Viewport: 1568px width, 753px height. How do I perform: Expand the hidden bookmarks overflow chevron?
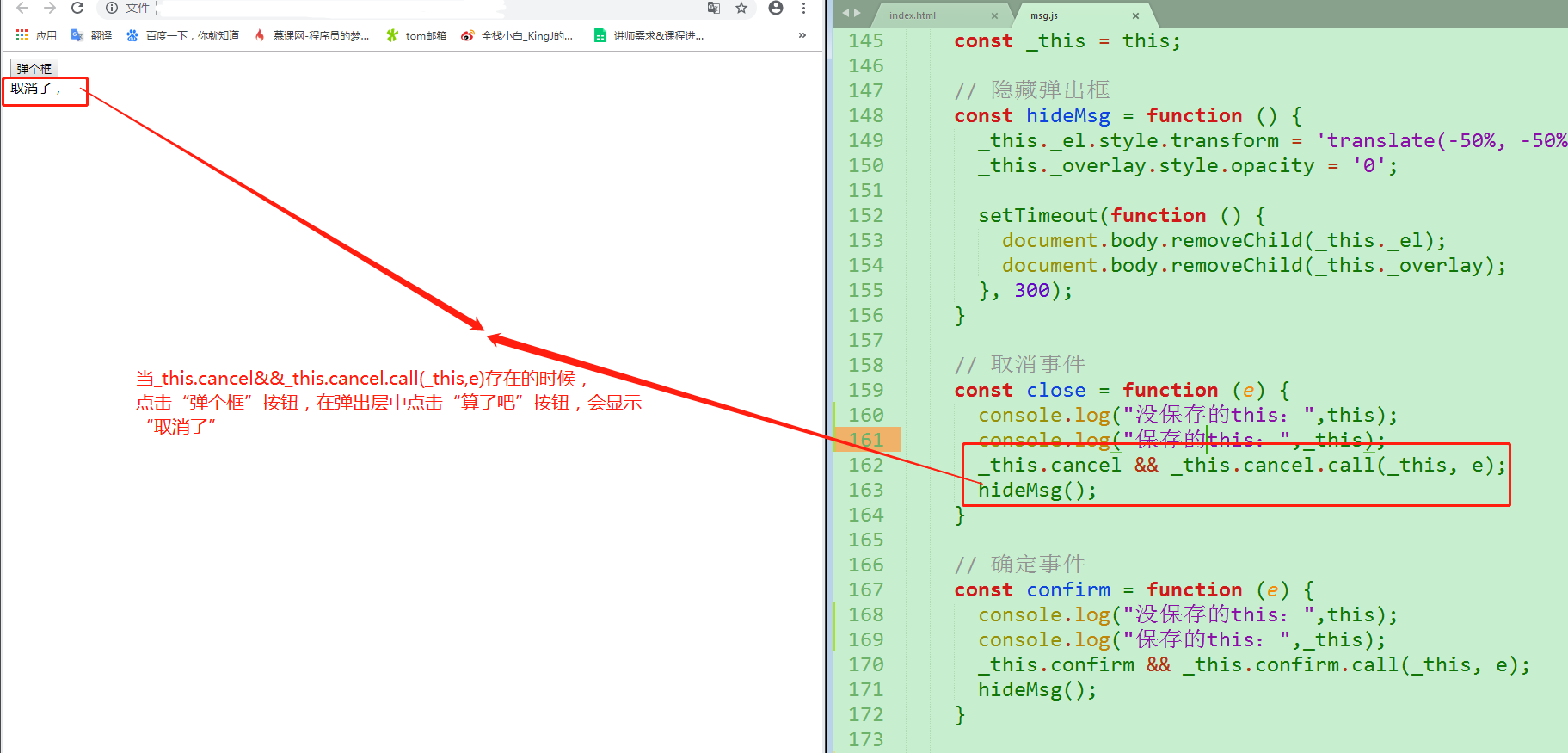802,35
